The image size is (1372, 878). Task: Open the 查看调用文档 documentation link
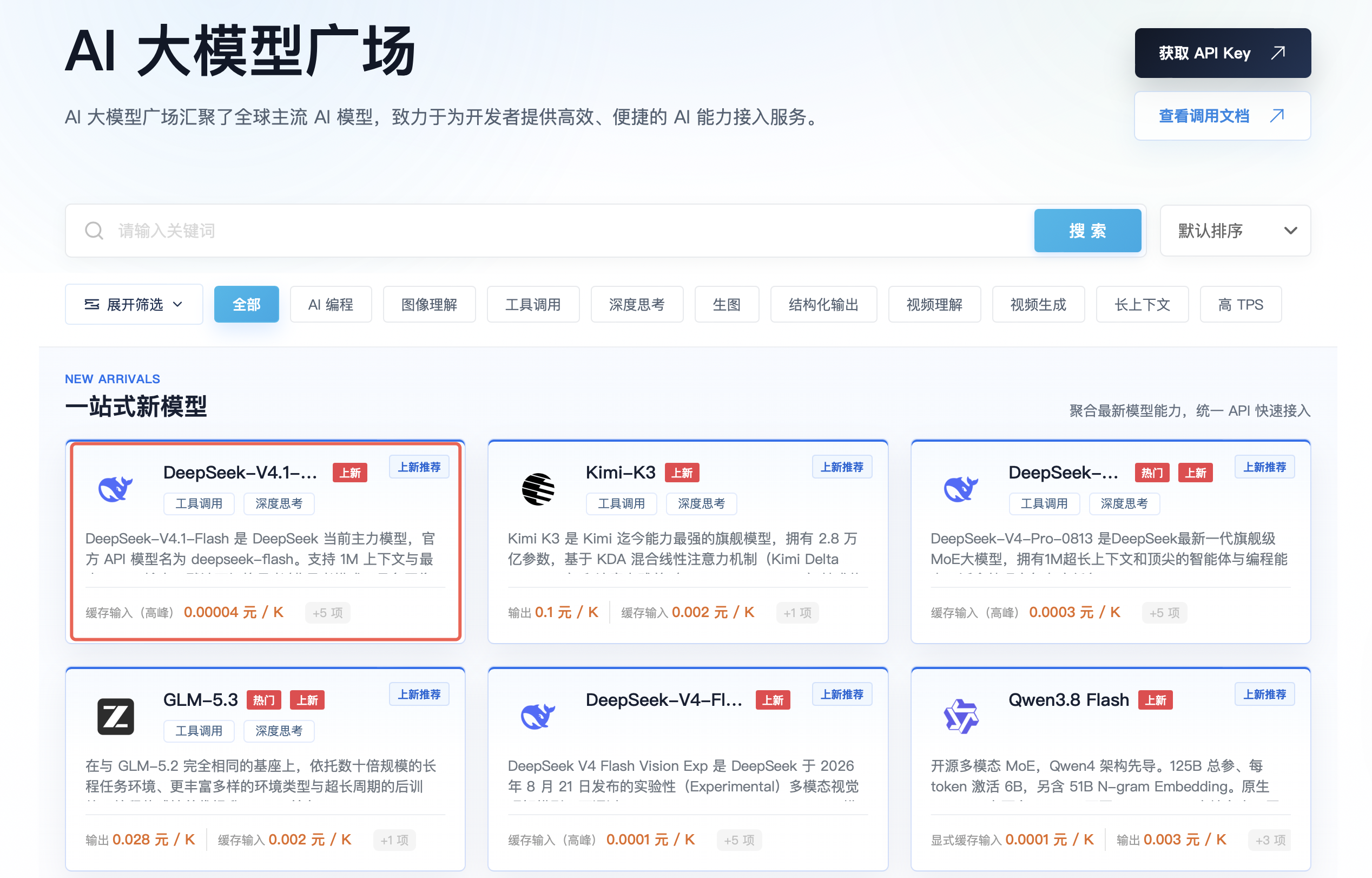(1222, 116)
